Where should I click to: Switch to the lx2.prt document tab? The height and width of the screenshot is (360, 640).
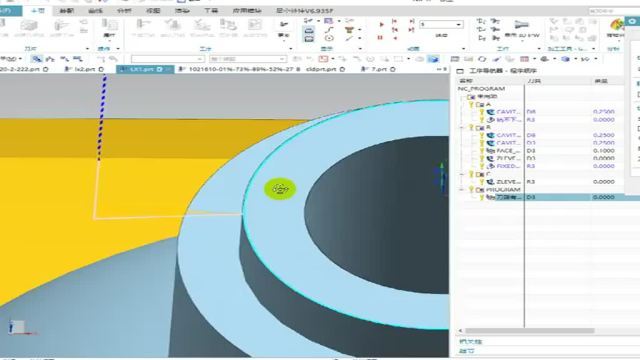tap(84, 69)
